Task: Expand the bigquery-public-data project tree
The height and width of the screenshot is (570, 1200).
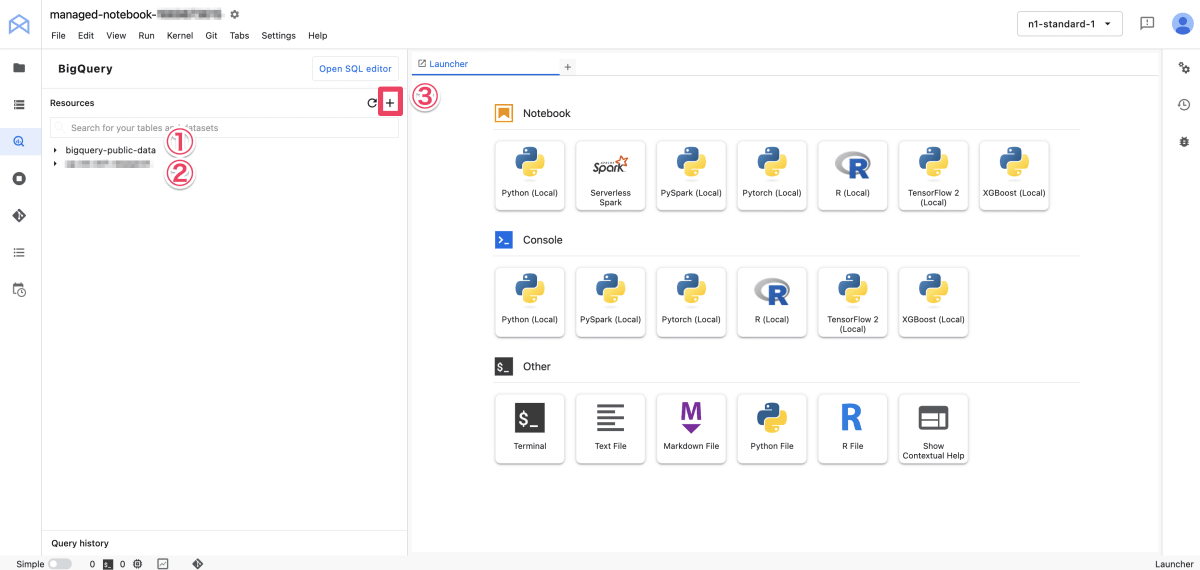Action: pos(55,150)
